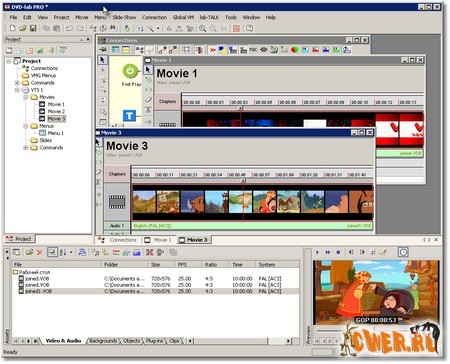Click the New project icon in main toolbar
This screenshot has height=364, width=450.
(12, 28)
